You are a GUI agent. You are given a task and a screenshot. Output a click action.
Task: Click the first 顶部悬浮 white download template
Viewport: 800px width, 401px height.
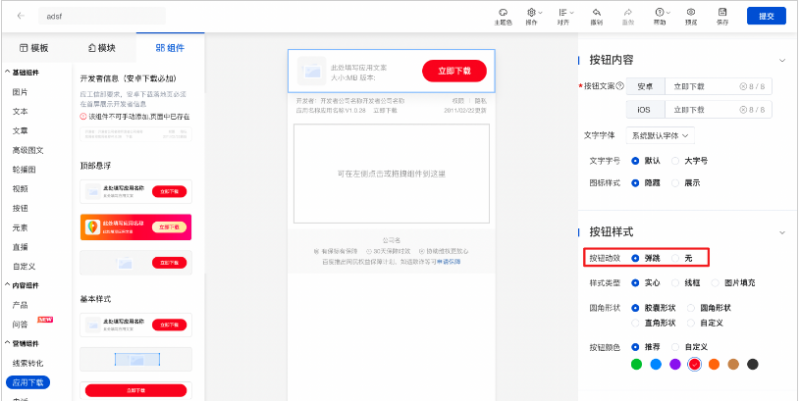pyautogui.click(x=136, y=192)
